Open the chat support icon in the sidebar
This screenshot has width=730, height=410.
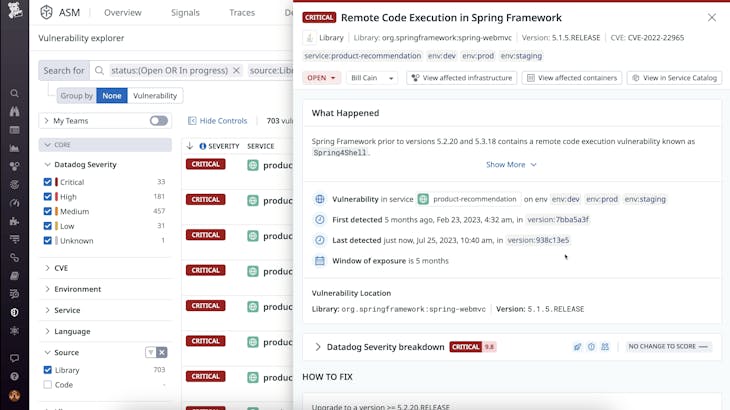pos(14,358)
